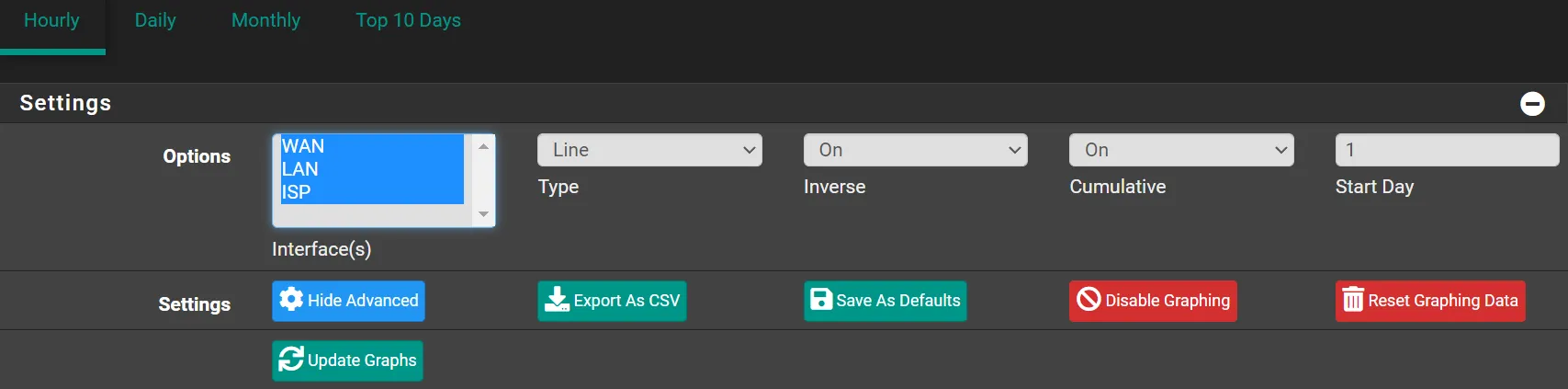This screenshot has width=1568, height=389.
Task: Open the Inverse dropdown
Action: [915, 150]
